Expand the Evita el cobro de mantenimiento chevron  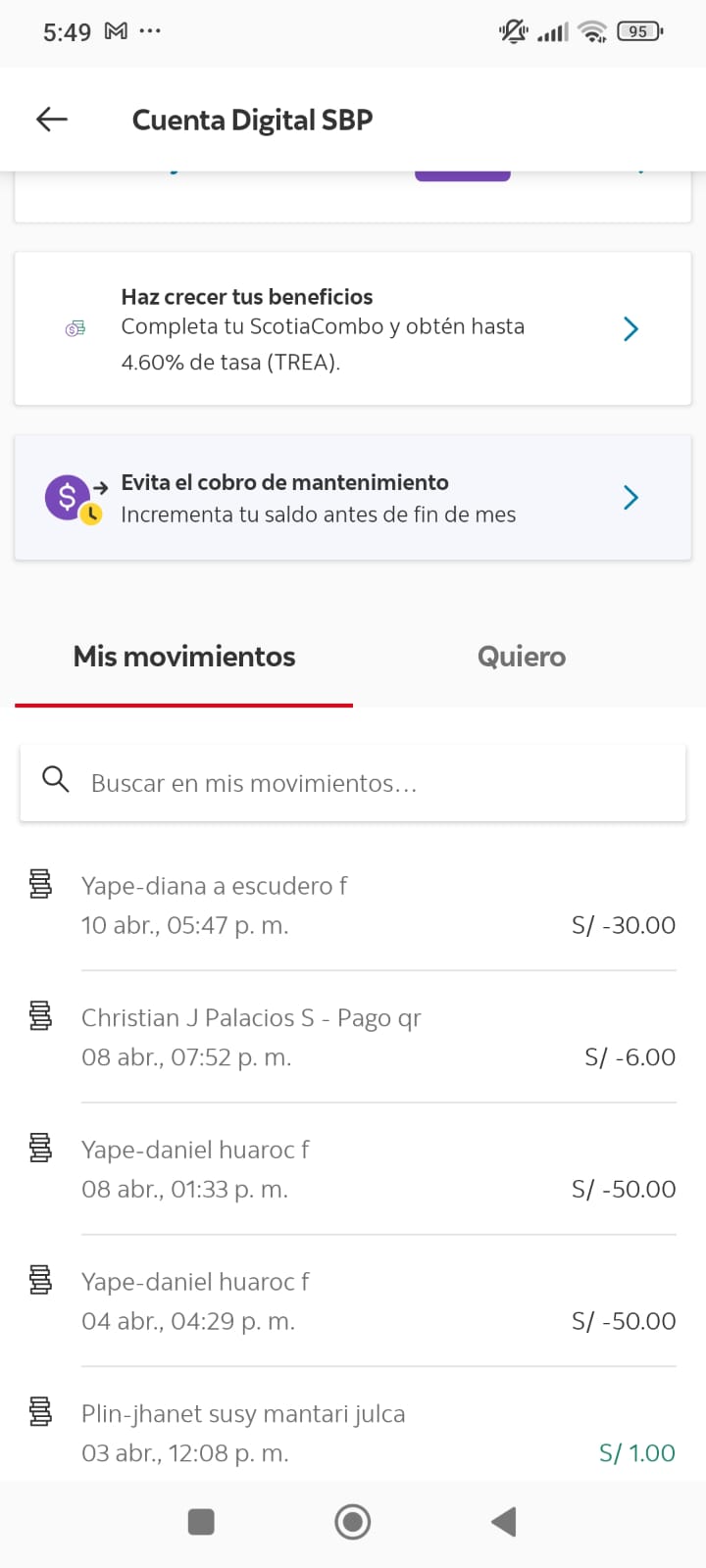[630, 498]
